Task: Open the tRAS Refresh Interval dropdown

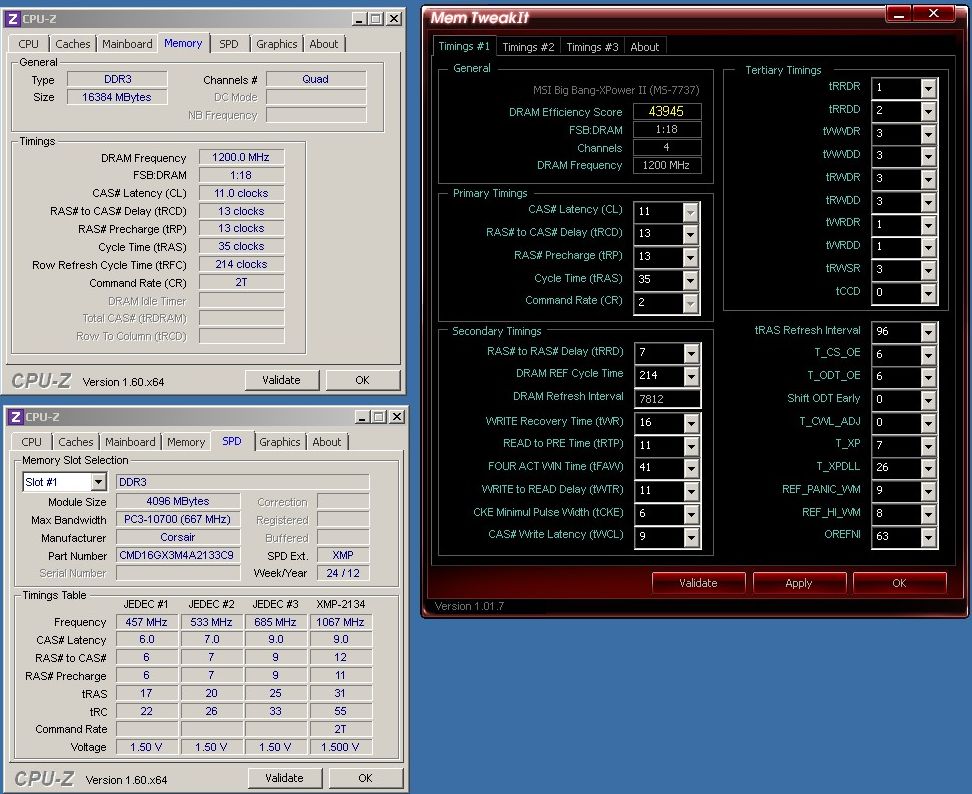Action: pyautogui.click(x=928, y=332)
